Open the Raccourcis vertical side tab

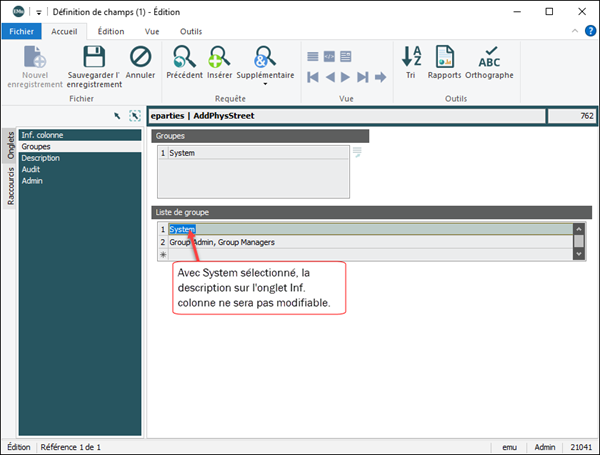(10, 186)
